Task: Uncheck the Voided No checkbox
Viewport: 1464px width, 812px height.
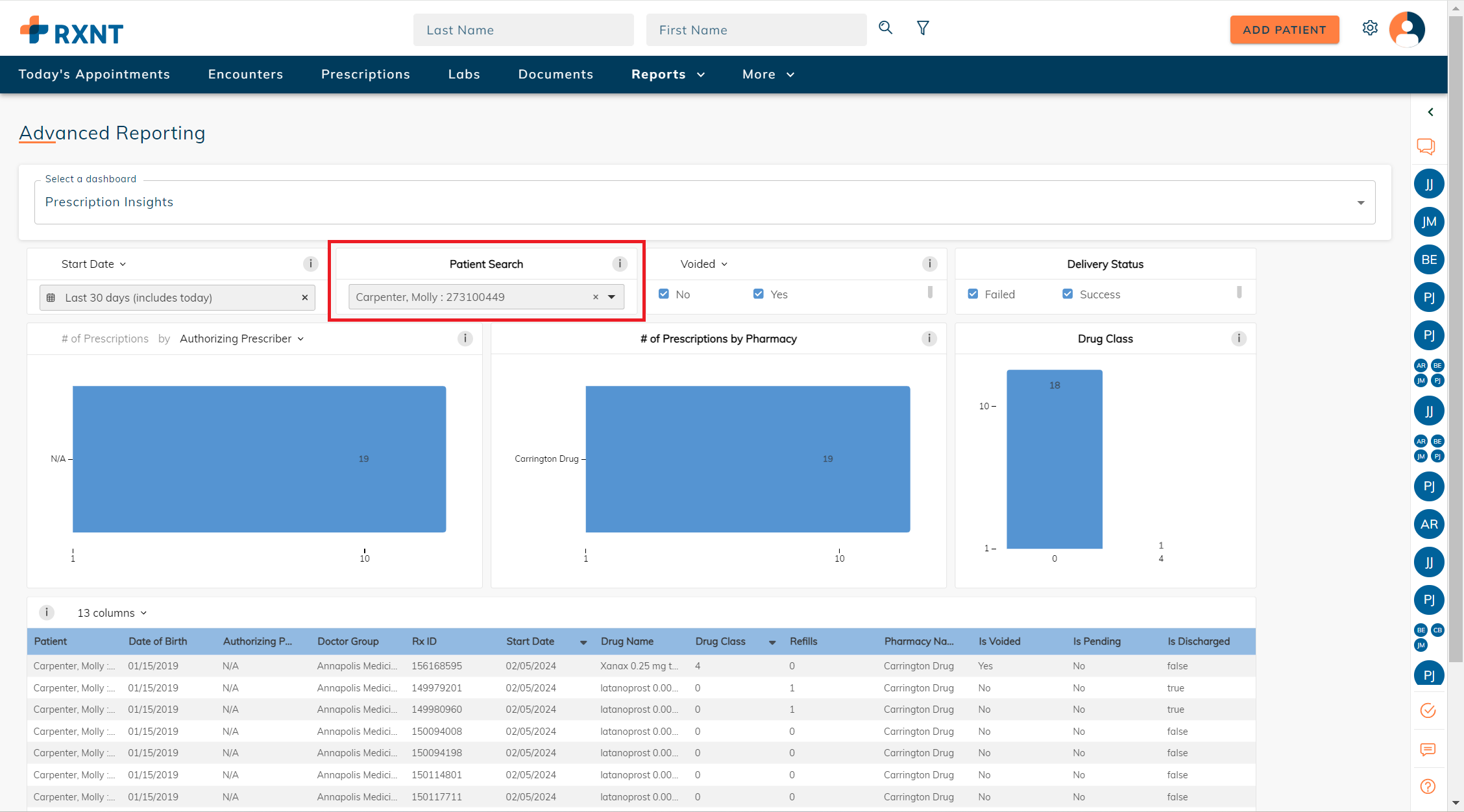Action: point(664,294)
